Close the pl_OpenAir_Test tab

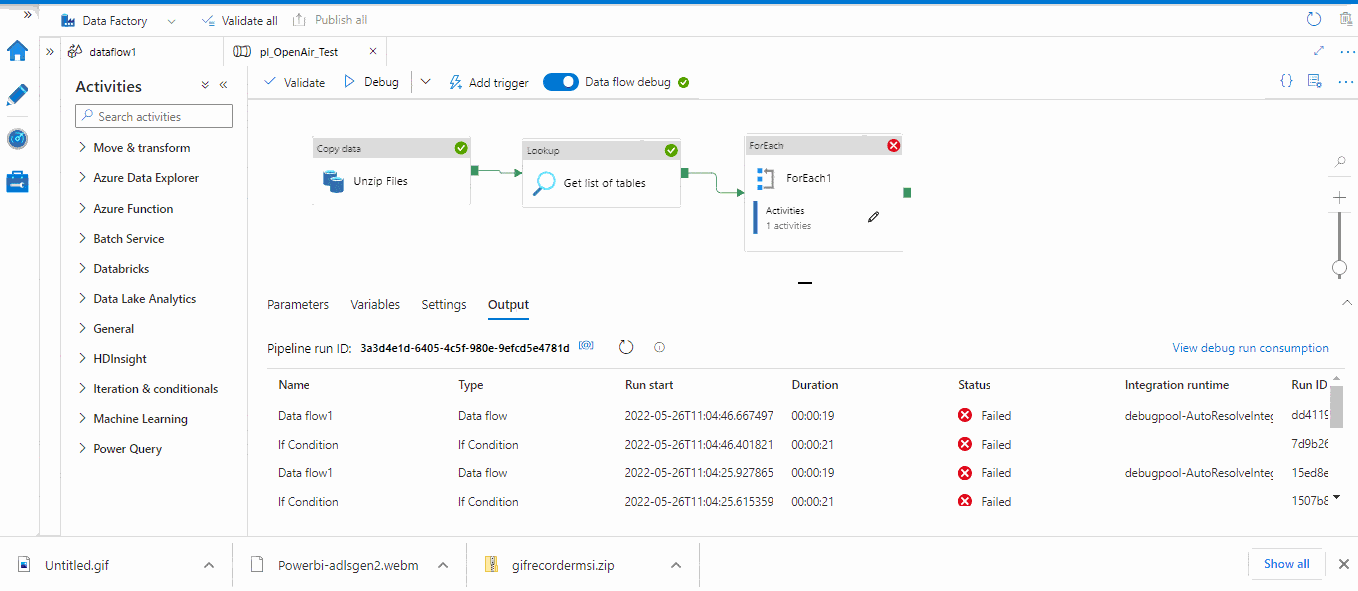tap(373, 51)
